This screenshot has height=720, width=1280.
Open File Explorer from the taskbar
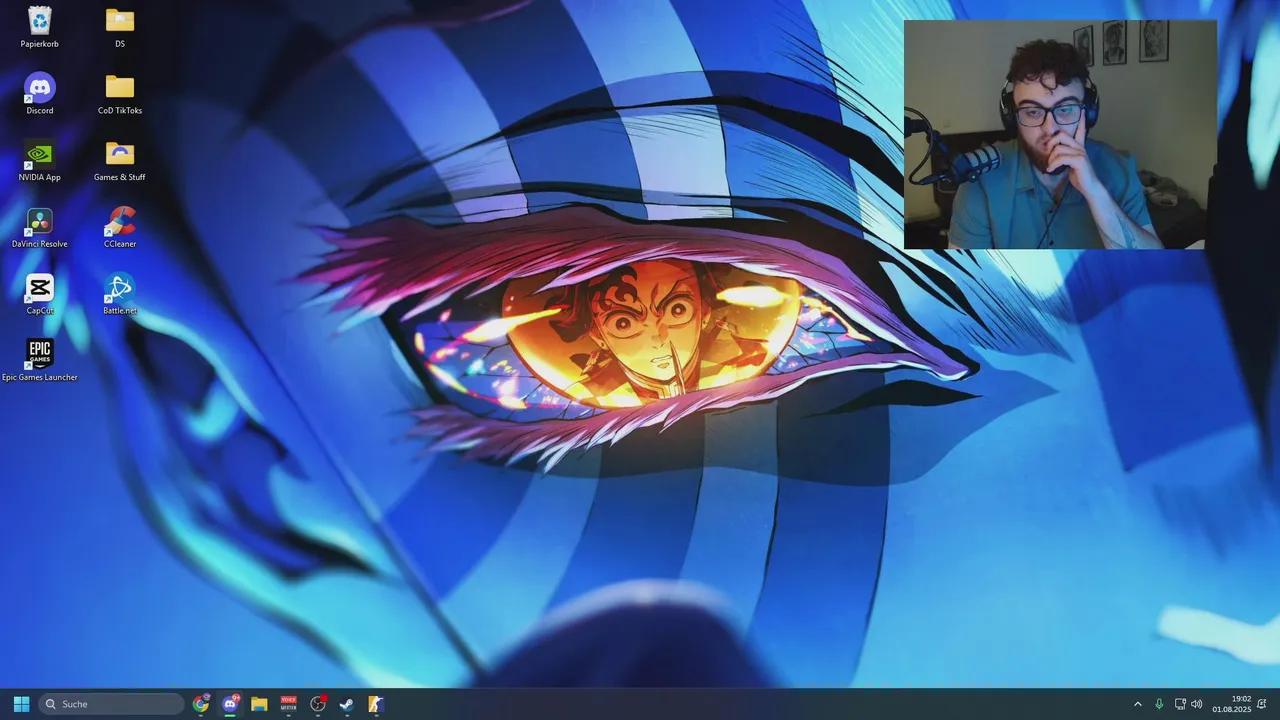pyautogui.click(x=259, y=704)
